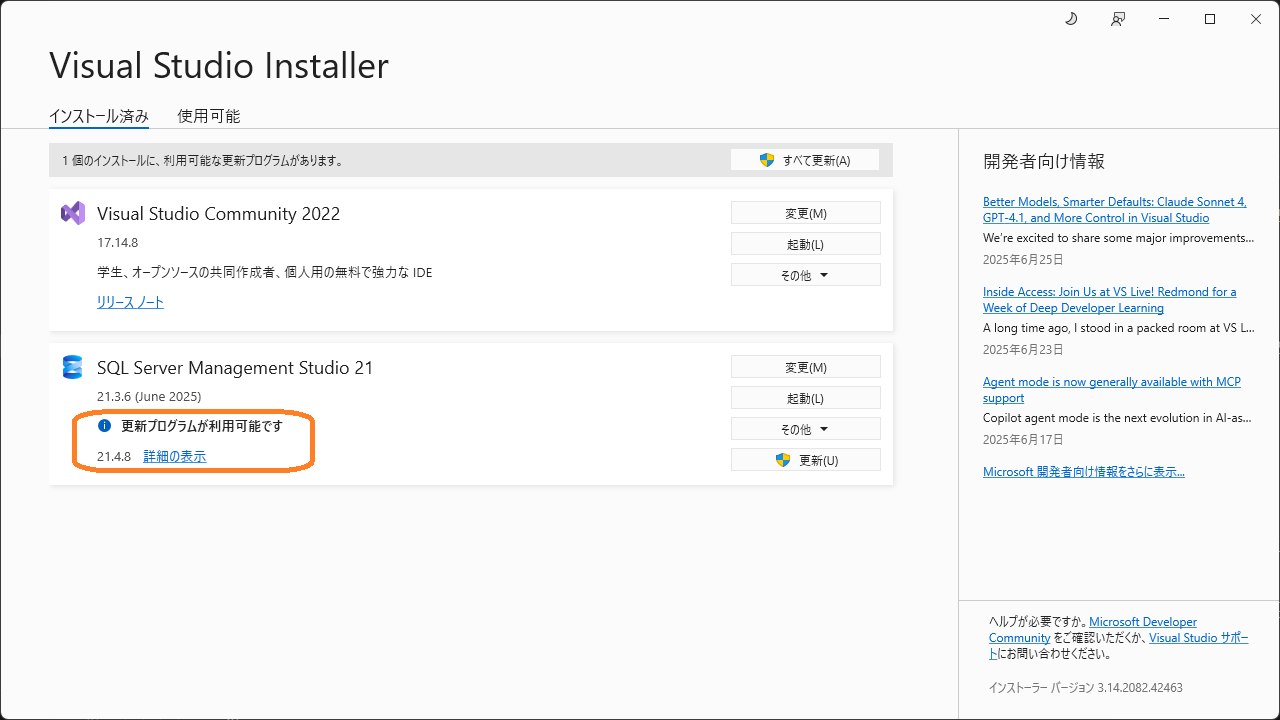Click the version text 17.14.8
The image size is (1280, 720).
(x=117, y=242)
